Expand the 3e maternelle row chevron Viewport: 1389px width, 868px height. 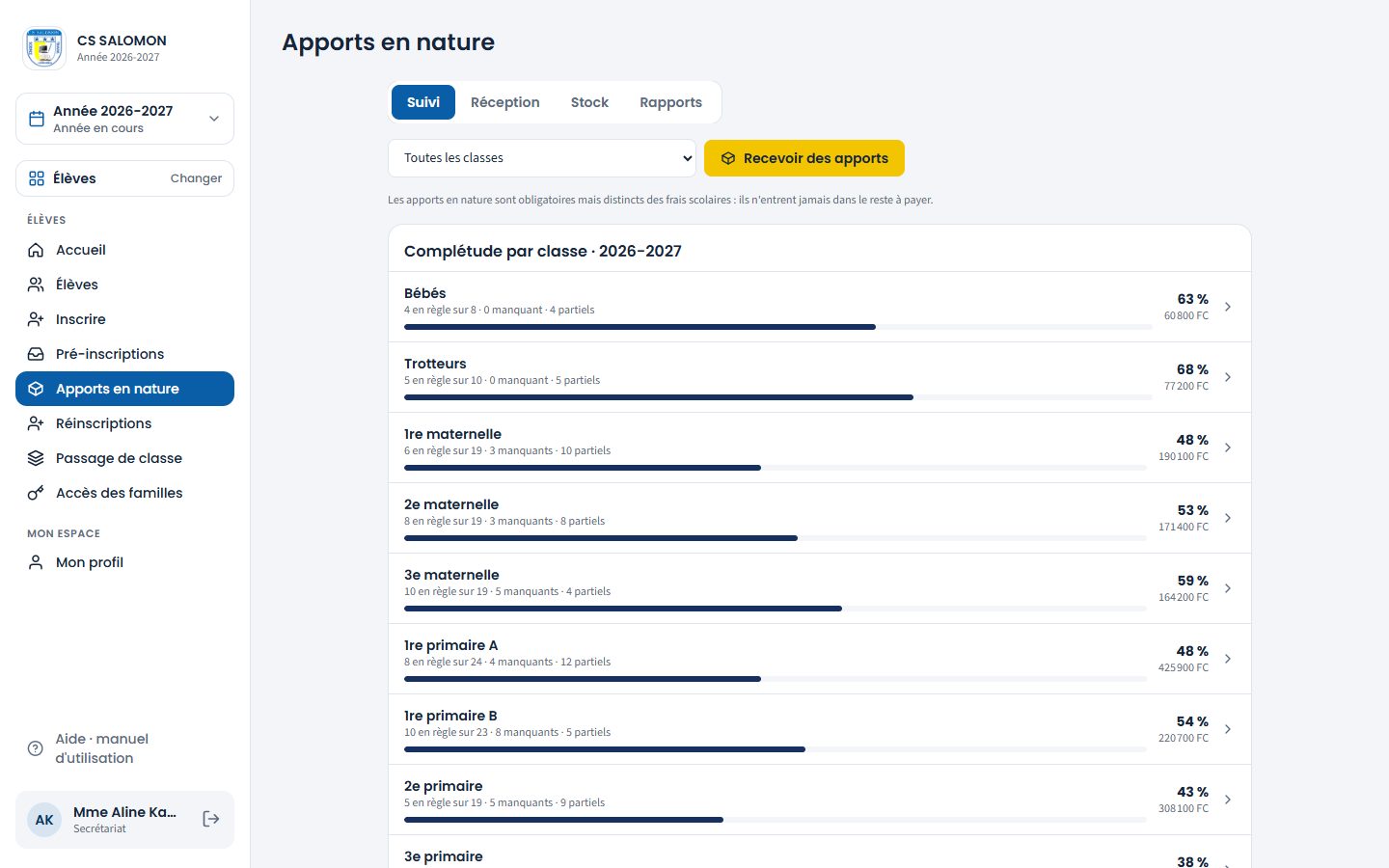click(1228, 588)
